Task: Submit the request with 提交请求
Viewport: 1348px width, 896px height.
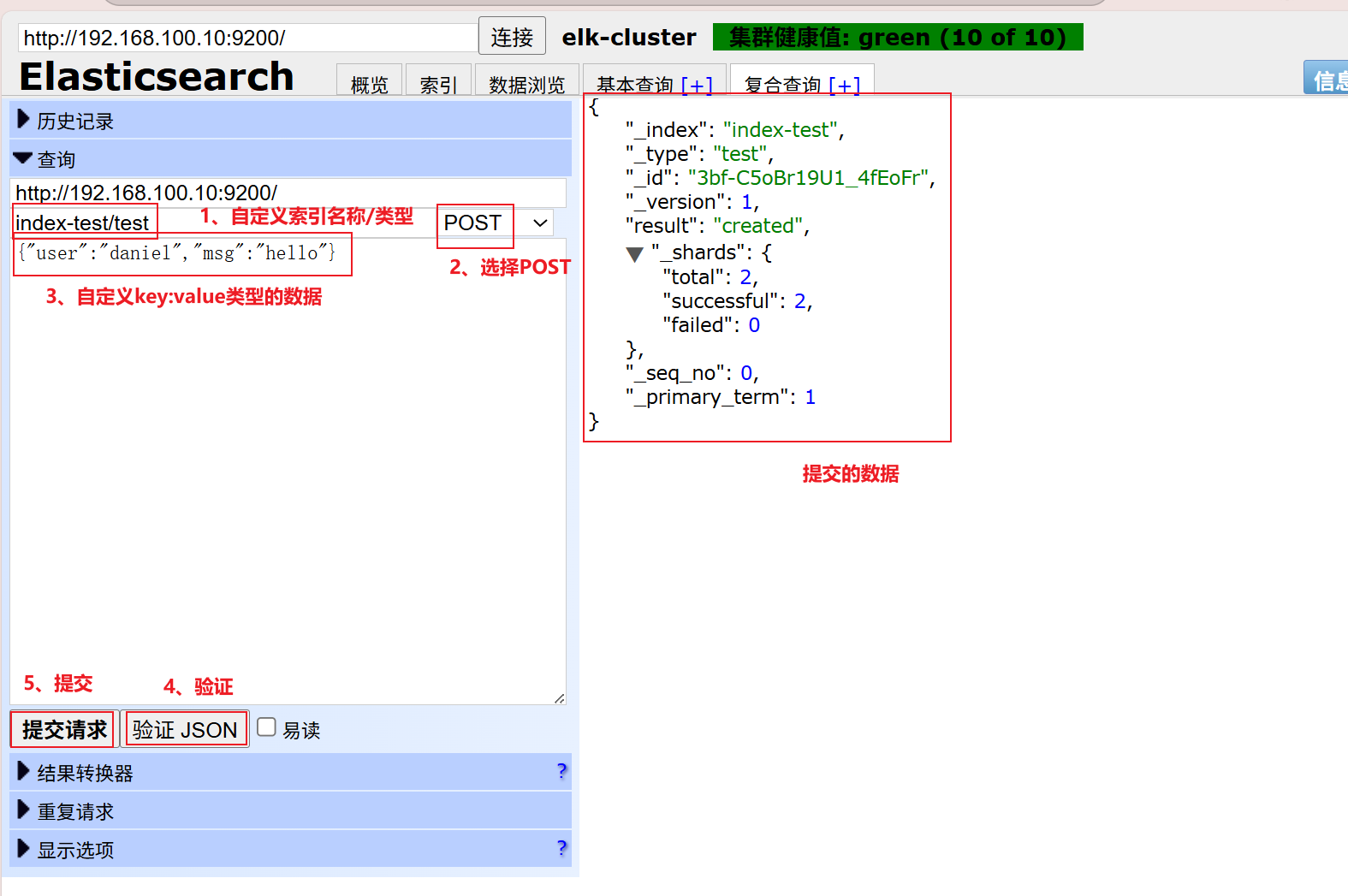Action: pyautogui.click(x=64, y=729)
